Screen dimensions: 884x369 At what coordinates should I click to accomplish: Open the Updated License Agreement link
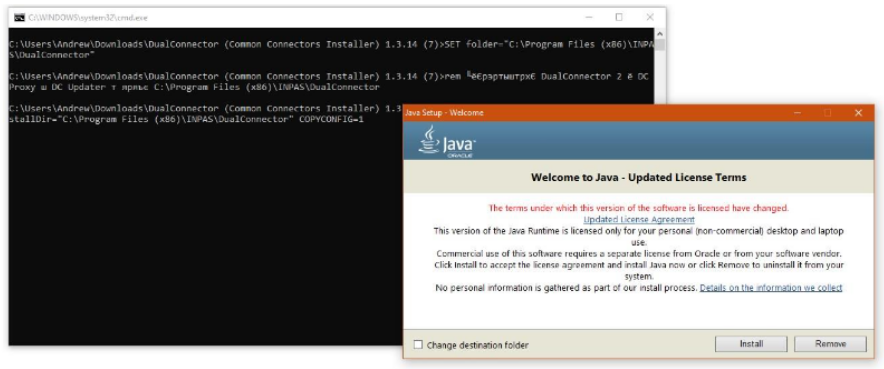tap(639, 219)
